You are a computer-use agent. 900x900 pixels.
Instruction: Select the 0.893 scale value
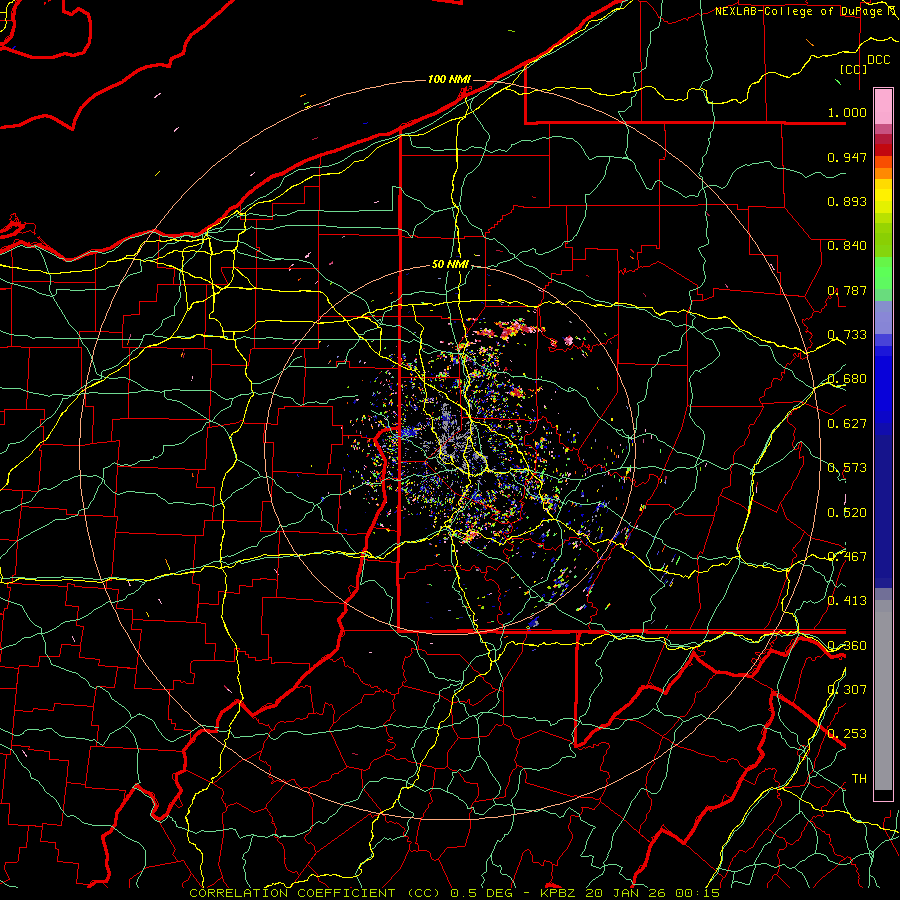tap(847, 201)
